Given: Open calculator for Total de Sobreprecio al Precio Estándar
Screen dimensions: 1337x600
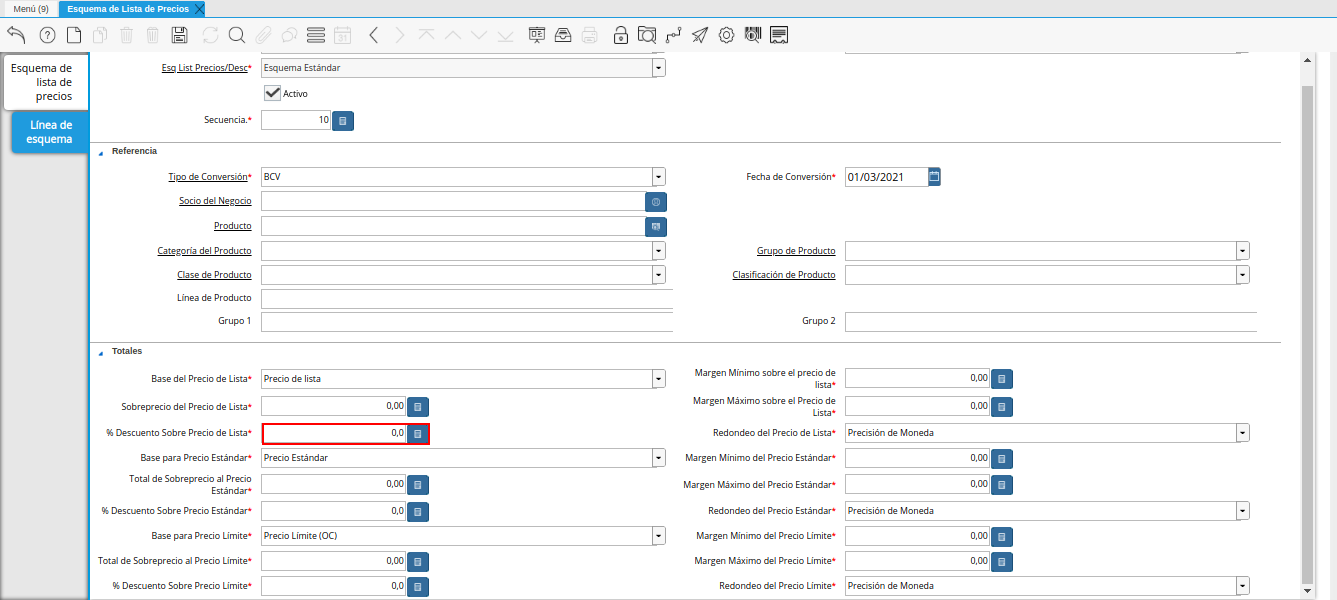Looking at the screenshot, I should pyautogui.click(x=418, y=485).
